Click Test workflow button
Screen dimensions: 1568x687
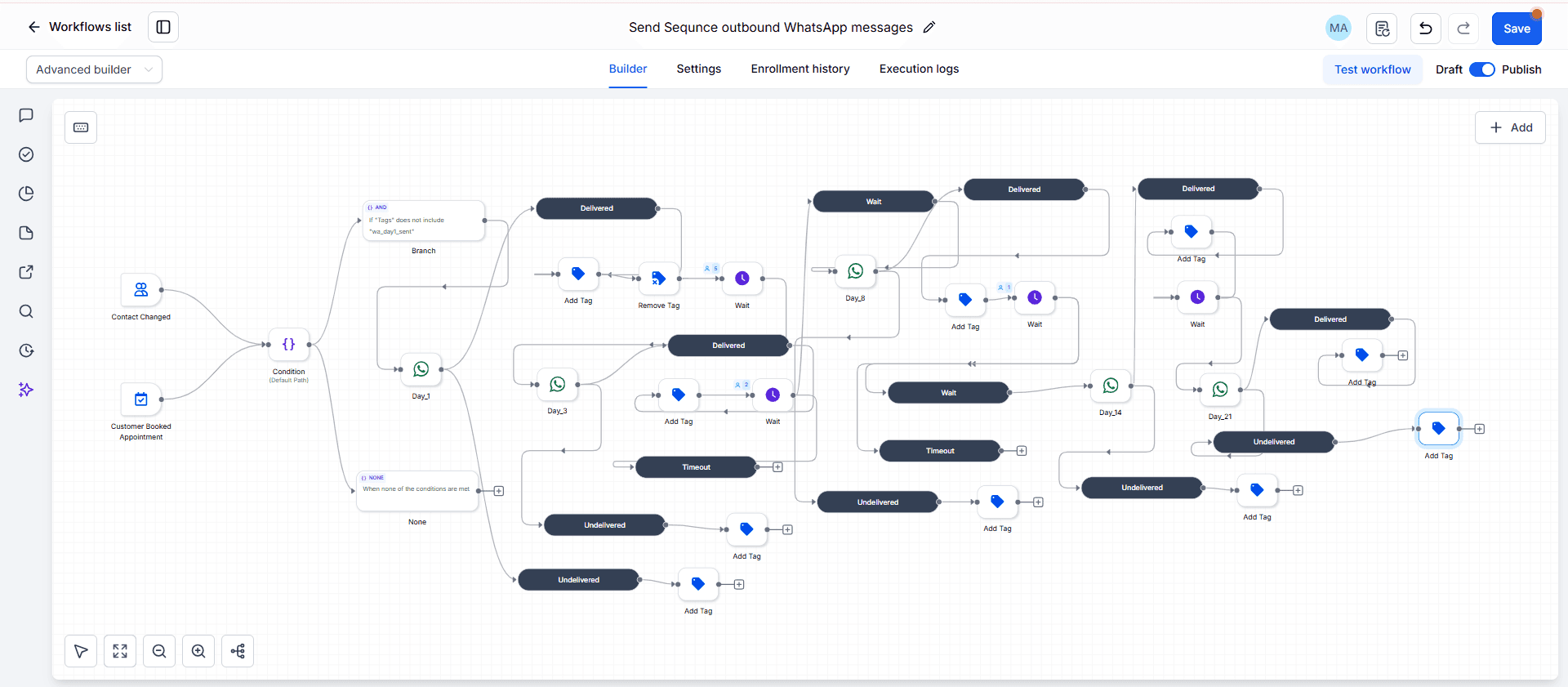click(1372, 69)
